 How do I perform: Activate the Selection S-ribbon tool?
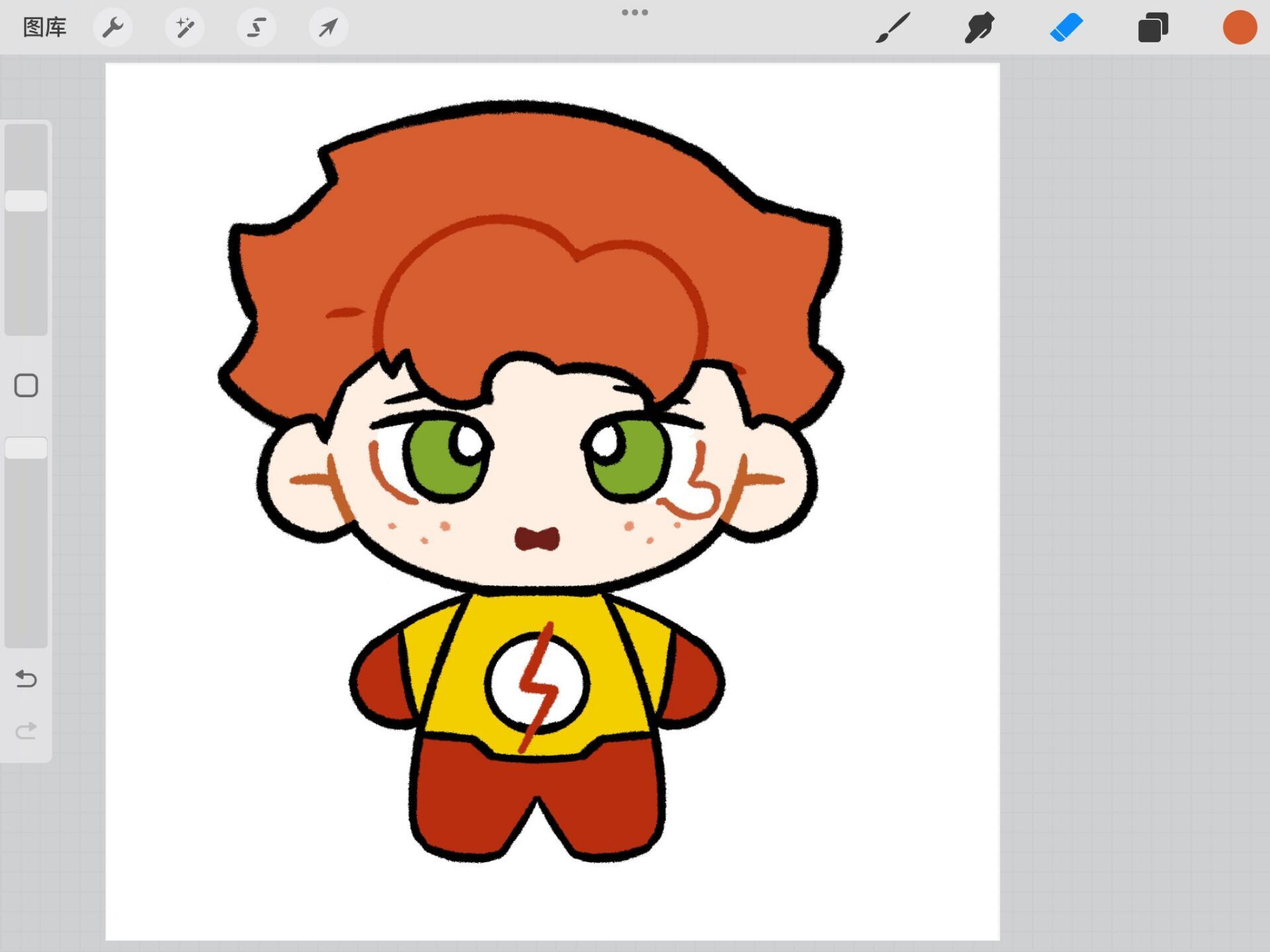point(257,28)
